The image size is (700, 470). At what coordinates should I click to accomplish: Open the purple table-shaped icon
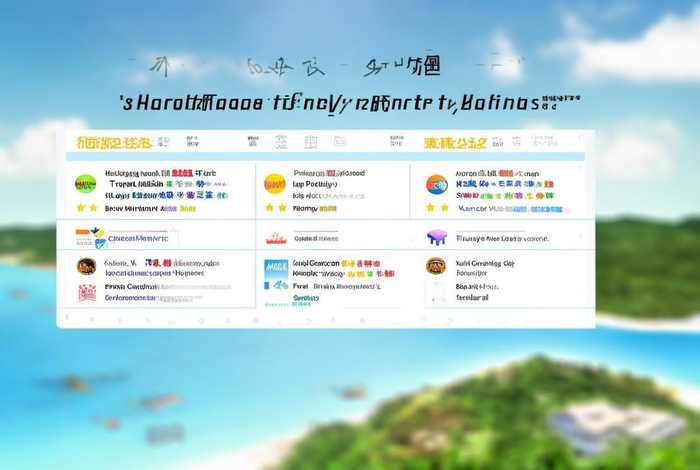pos(437,237)
